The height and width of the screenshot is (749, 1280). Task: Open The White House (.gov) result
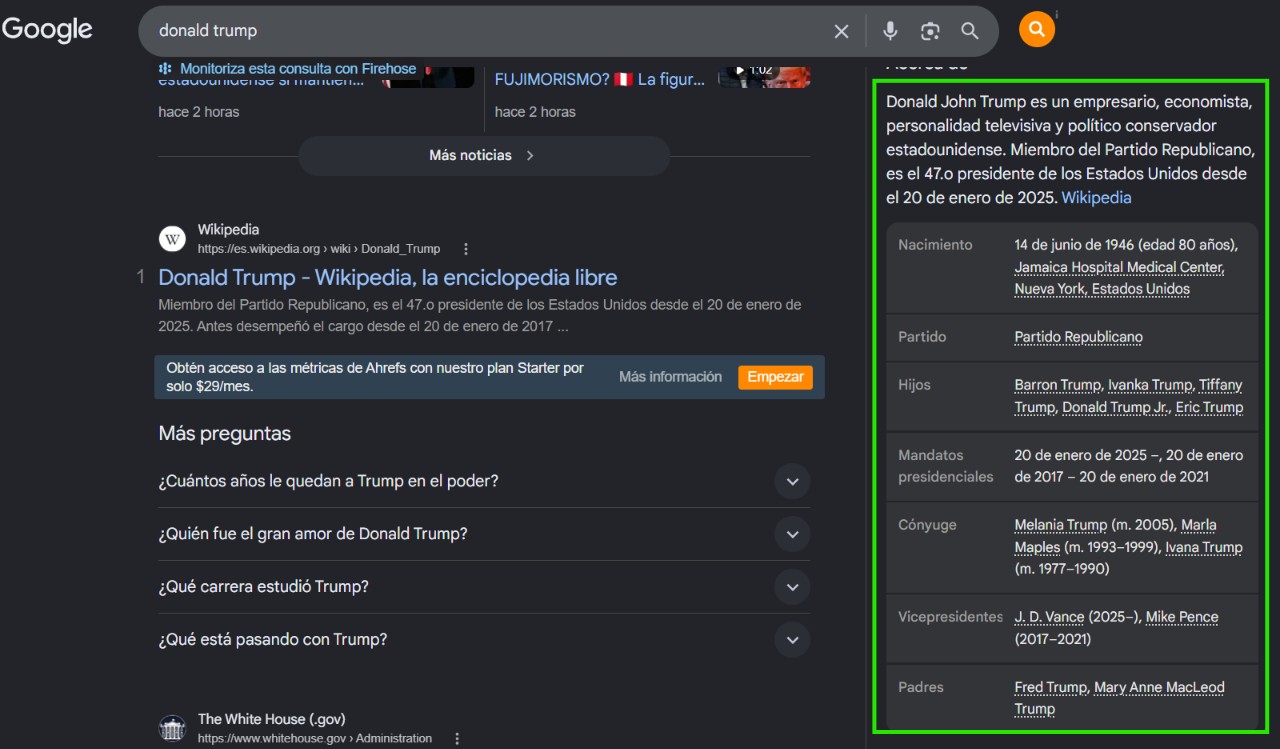[272, 719]
